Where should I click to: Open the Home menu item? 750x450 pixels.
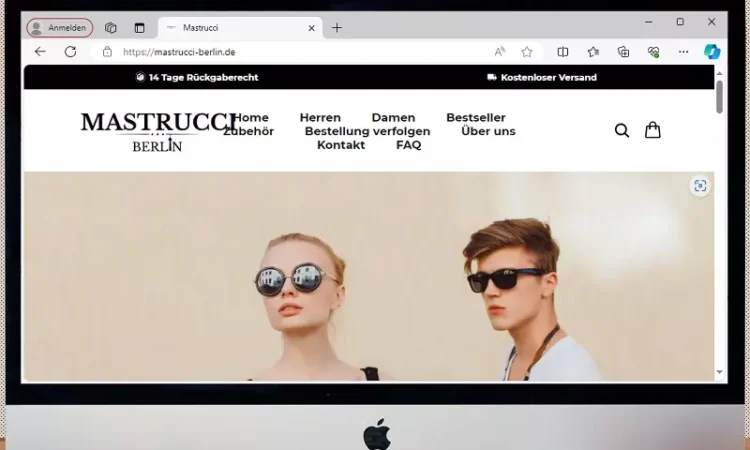point(251,118)
